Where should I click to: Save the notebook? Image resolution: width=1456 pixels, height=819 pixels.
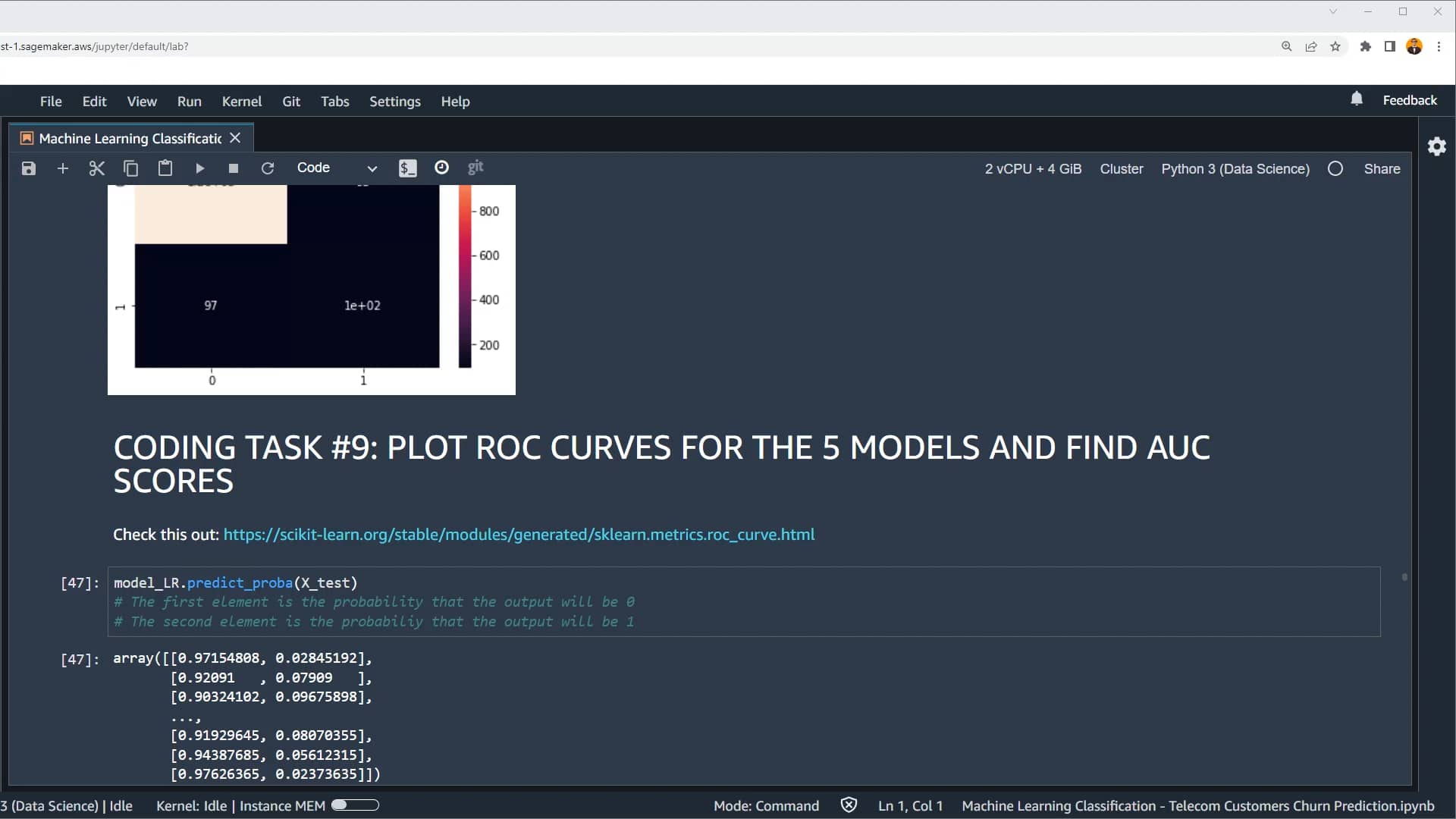pos(28,168)
